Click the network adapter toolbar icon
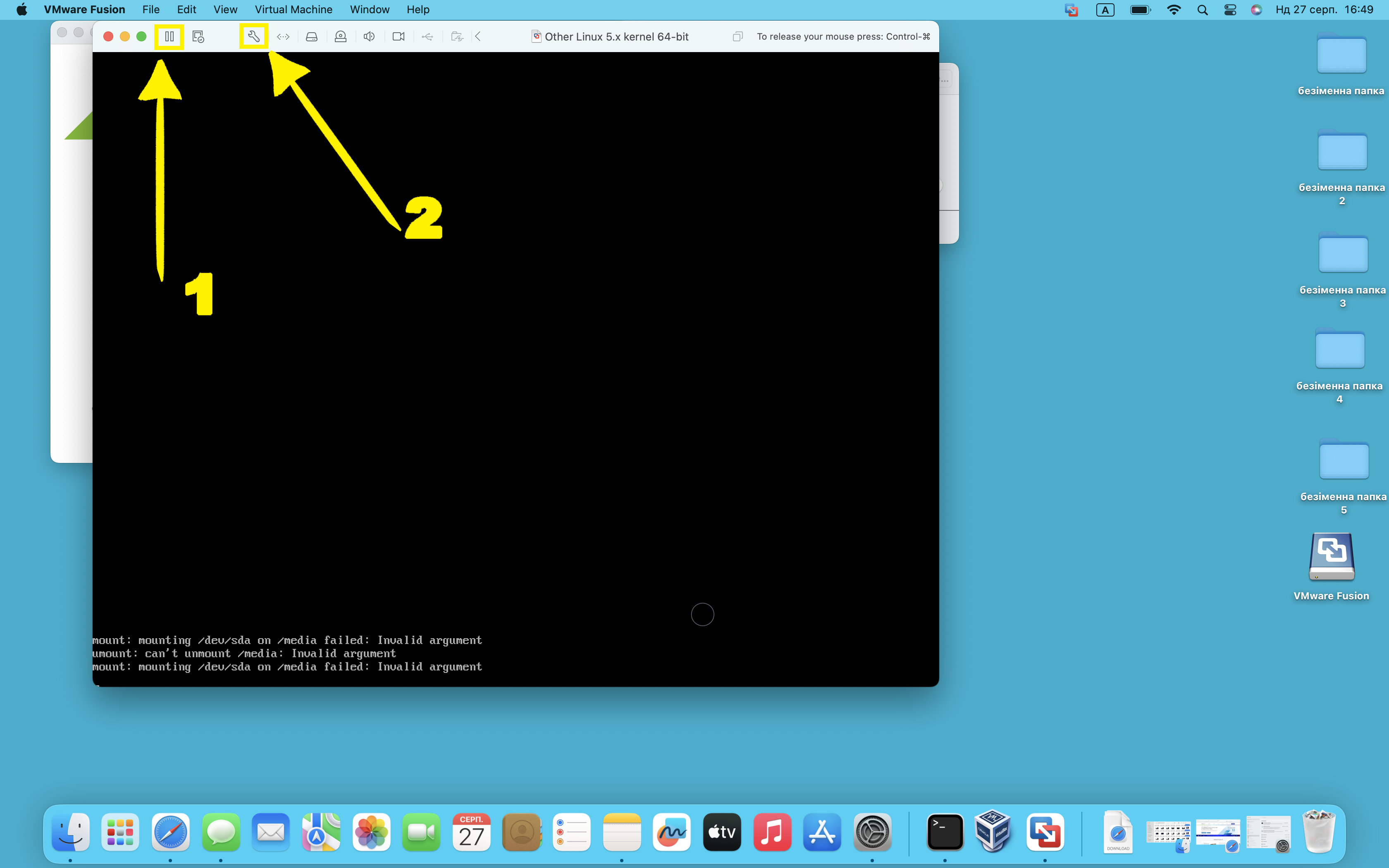The width and height of the screenshot is (1389, 868). pyautogui.click(x=283, y=37)
